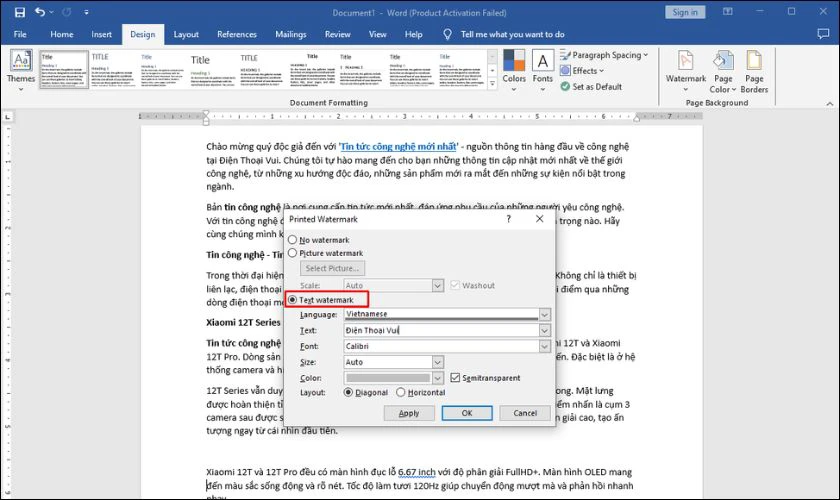Open the File tab
Viewport: 840px width, 500px height.
point(20,34)
